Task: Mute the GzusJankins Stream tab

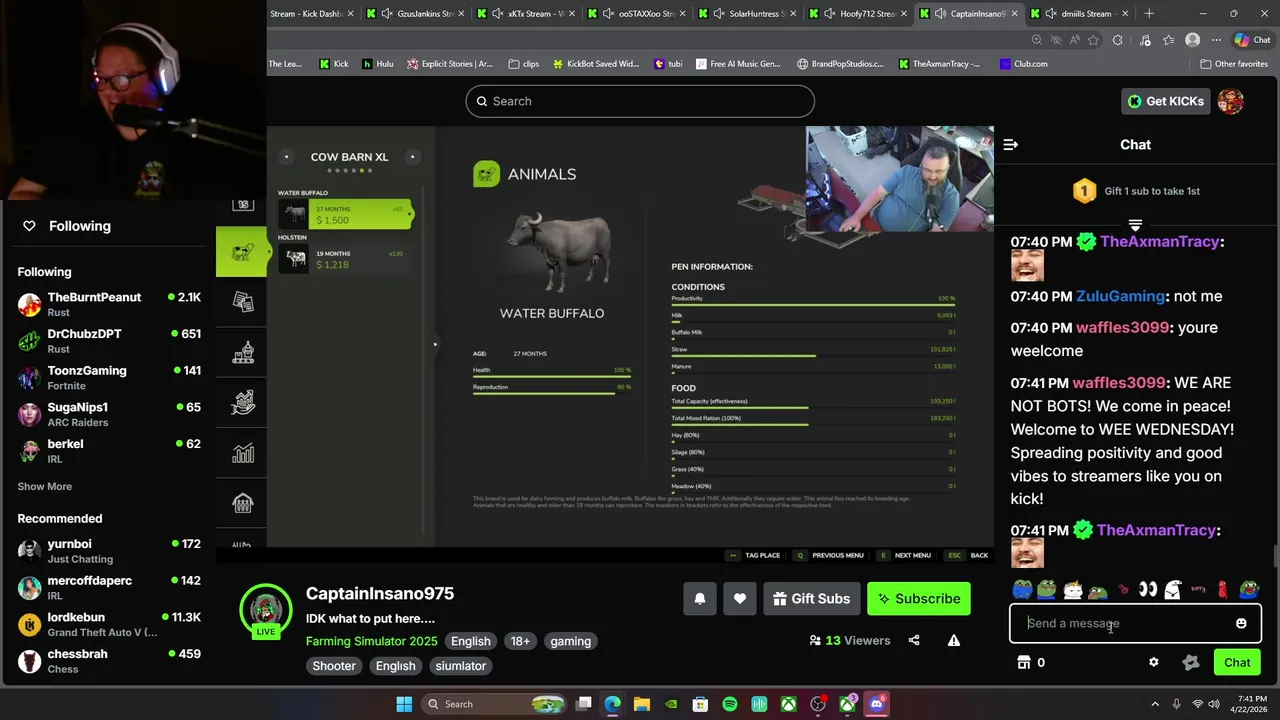Action: pyautogui.click(x=386, y=14)
